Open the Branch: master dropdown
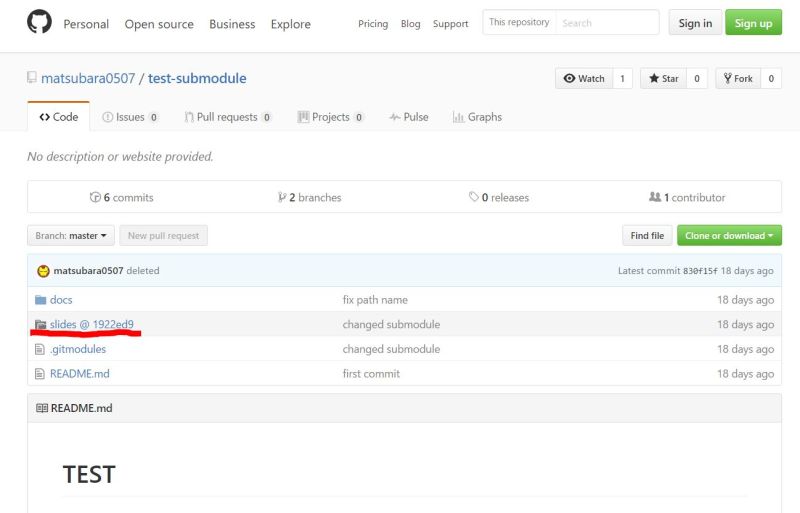800x513 pixels. [x=71, y=235]
